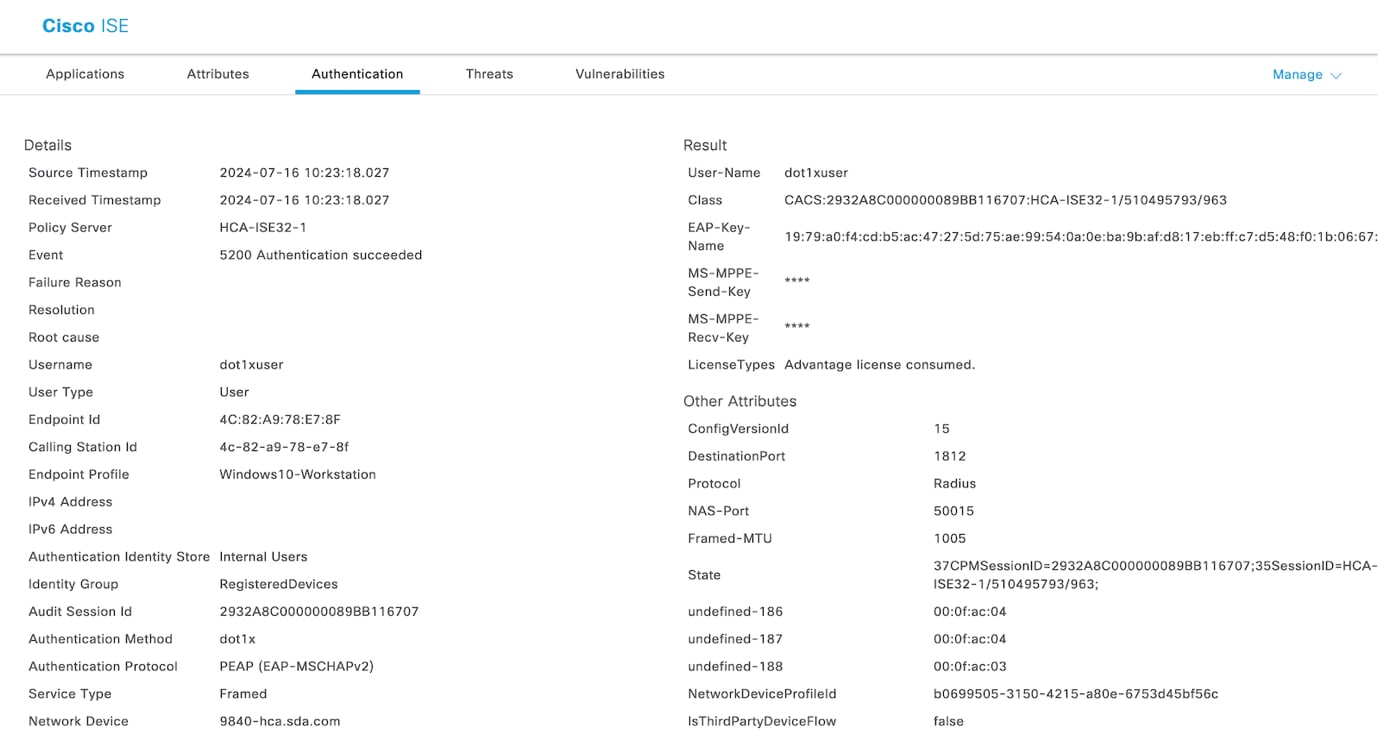The image size is (1378, 741).
Task: Click the Resolution label
Action: point(62,310)
